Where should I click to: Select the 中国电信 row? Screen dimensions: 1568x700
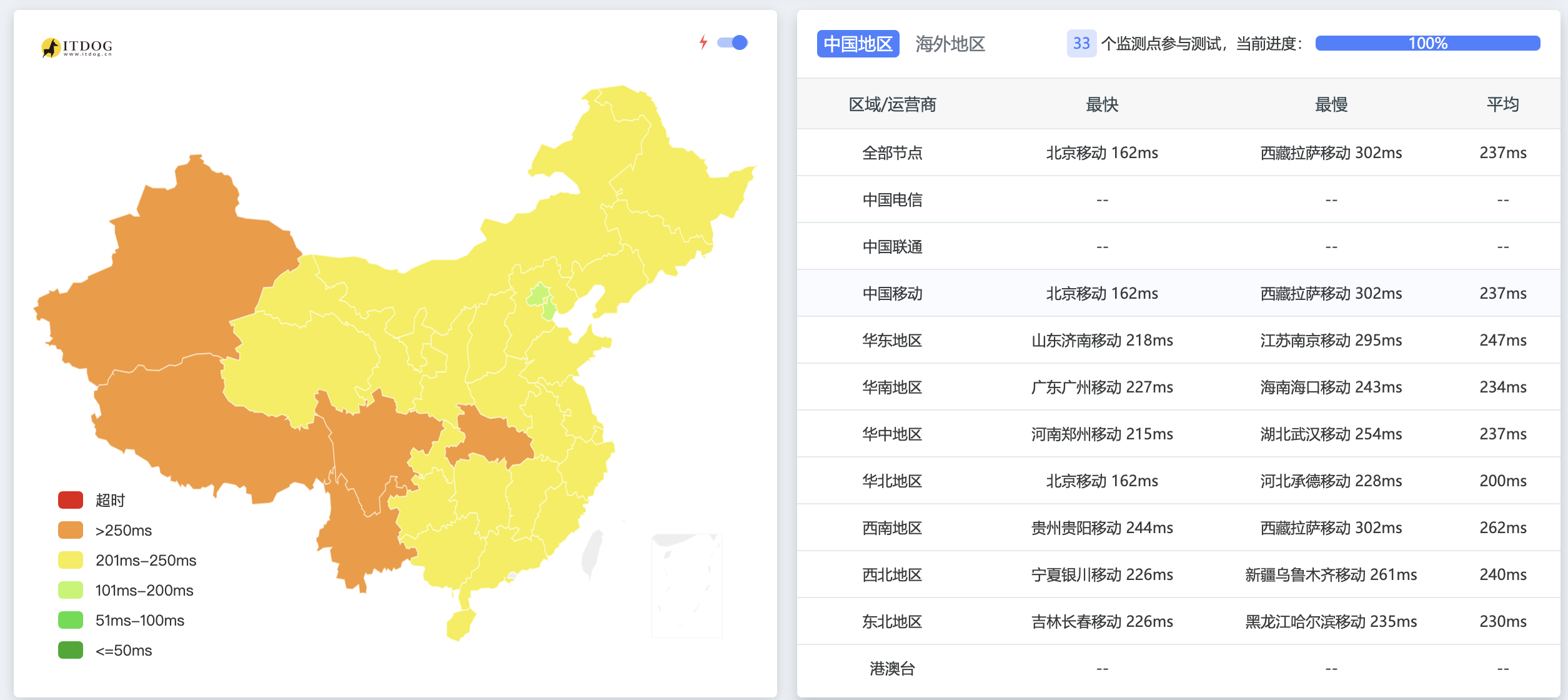tap(892, 199)
